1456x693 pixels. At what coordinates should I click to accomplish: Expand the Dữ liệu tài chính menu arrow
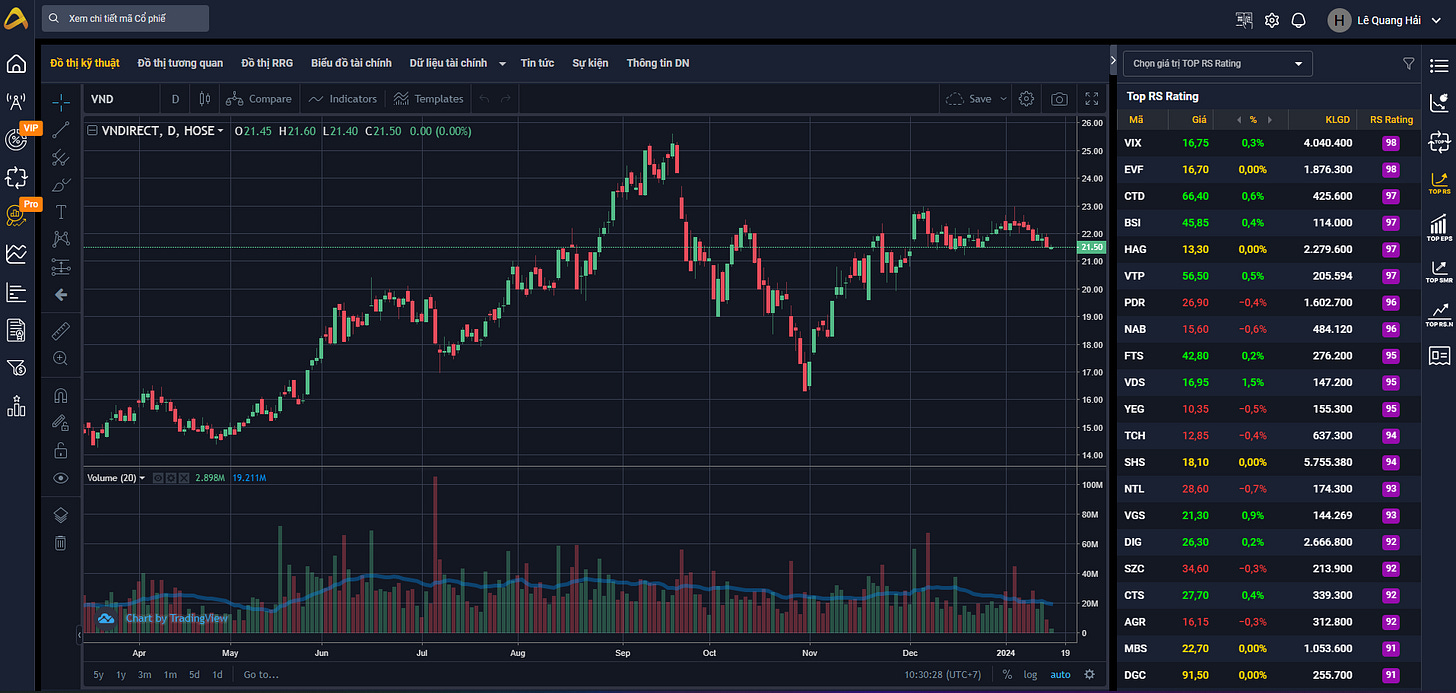pyautogui.click(x=502, y=63)
